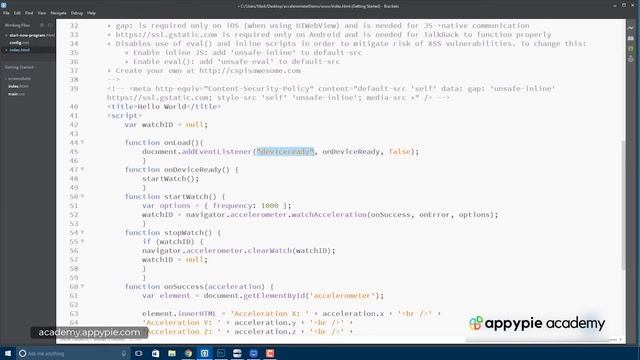Click clearWatch on line 56
Viewport: 640px width, 360px height.
pyautogui.click(x=270, y=250)
